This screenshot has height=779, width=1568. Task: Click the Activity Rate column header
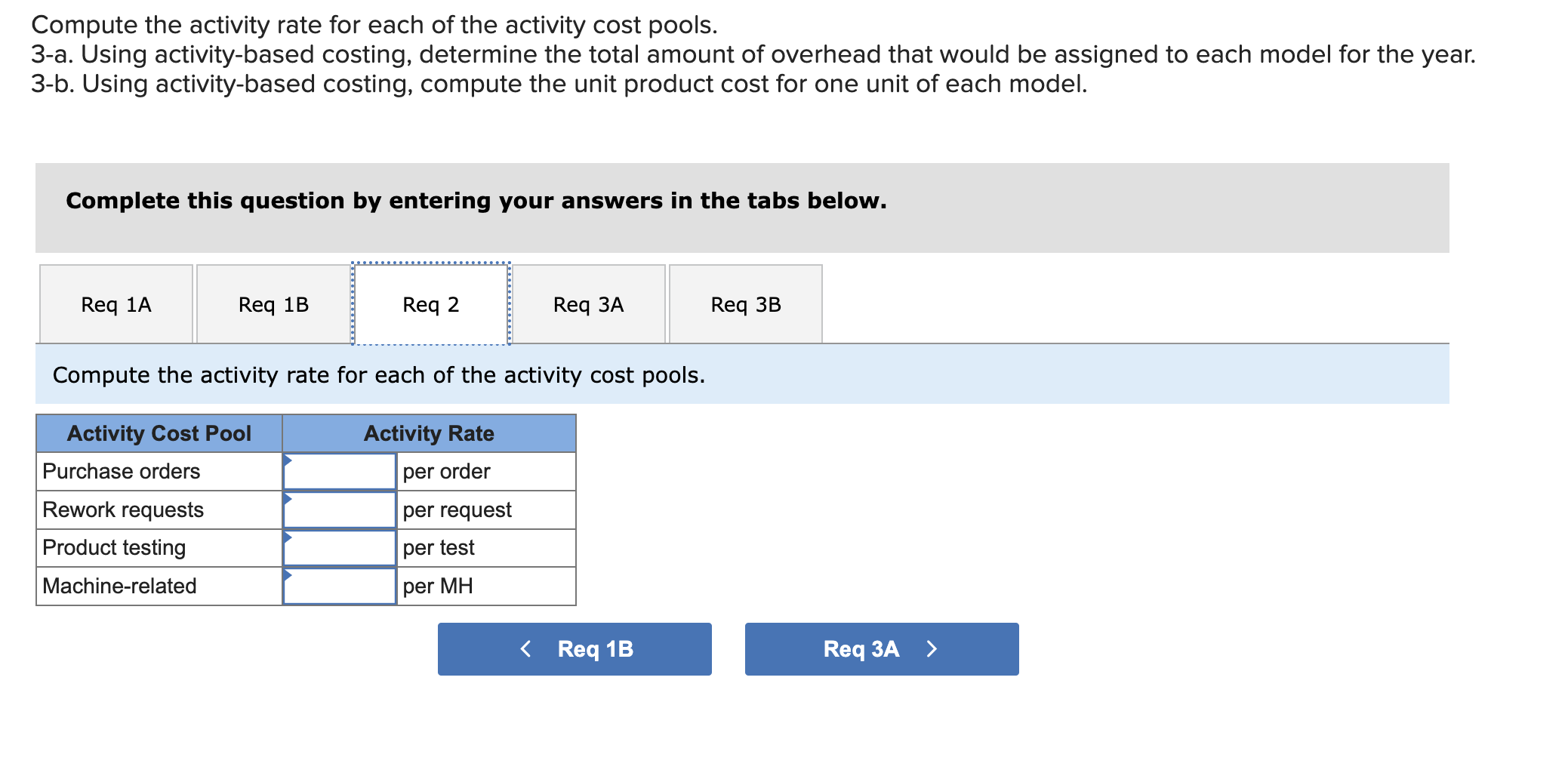pos(429,433)
